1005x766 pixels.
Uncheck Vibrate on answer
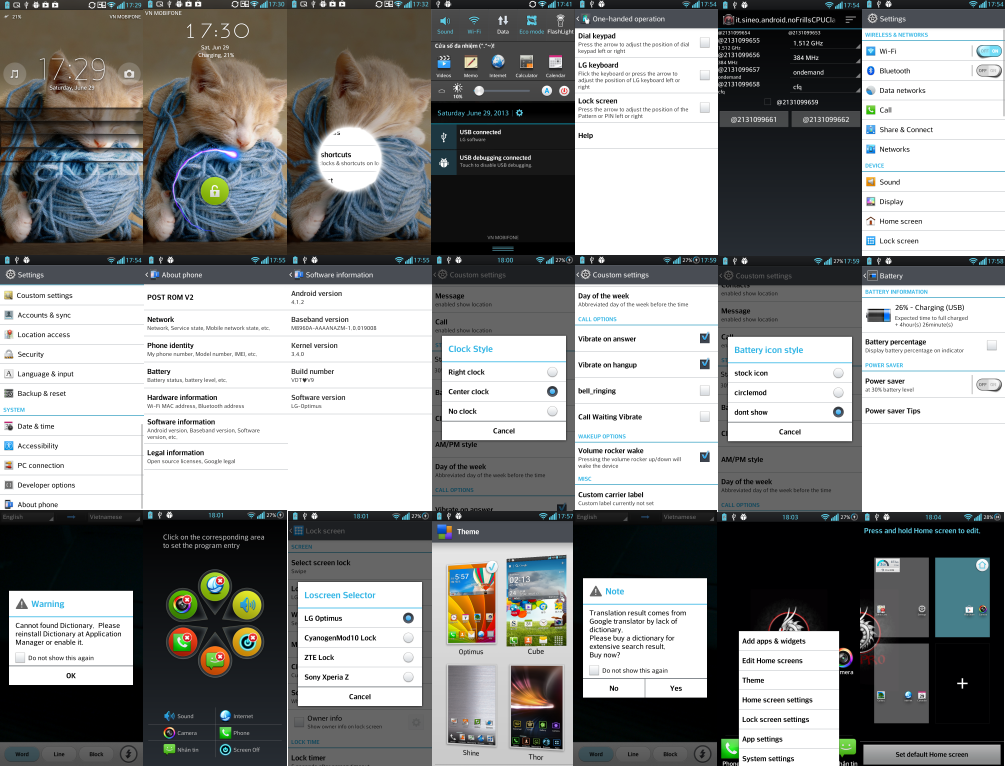(x=704, y=338)
